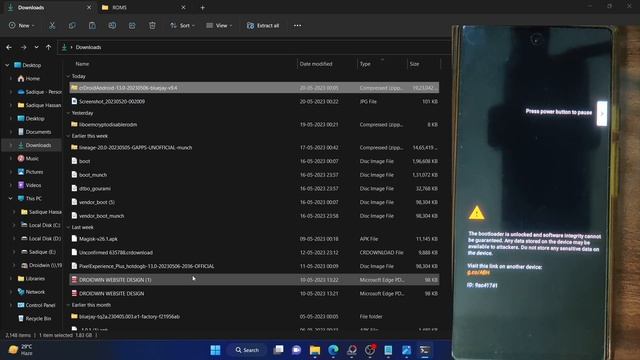The width and height of the screenshot is (640, 360).
Task: Select the vendor_boot (5) file
Action: [x=254, y=202]
